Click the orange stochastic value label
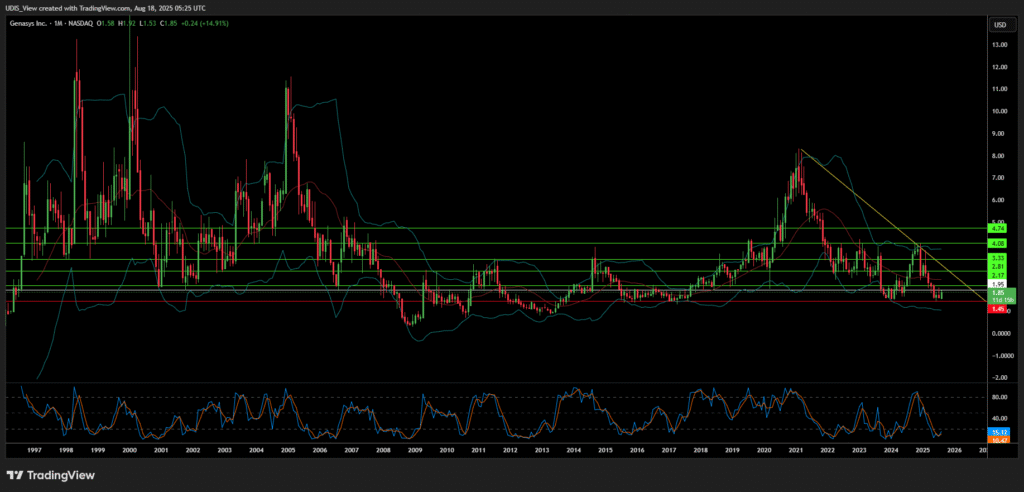 (x=998, y=440)
